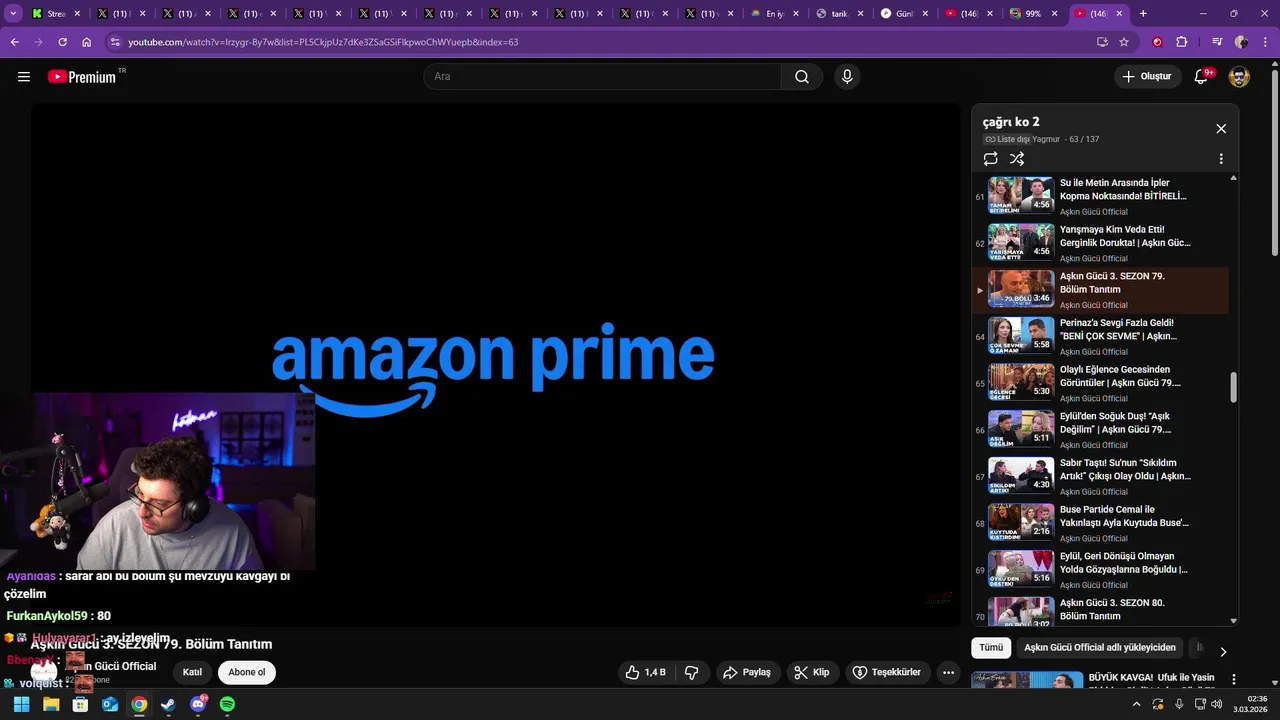Click playlist scrollbar down arrow
Screen dimensions: 1280x720
click(1233, 621)
